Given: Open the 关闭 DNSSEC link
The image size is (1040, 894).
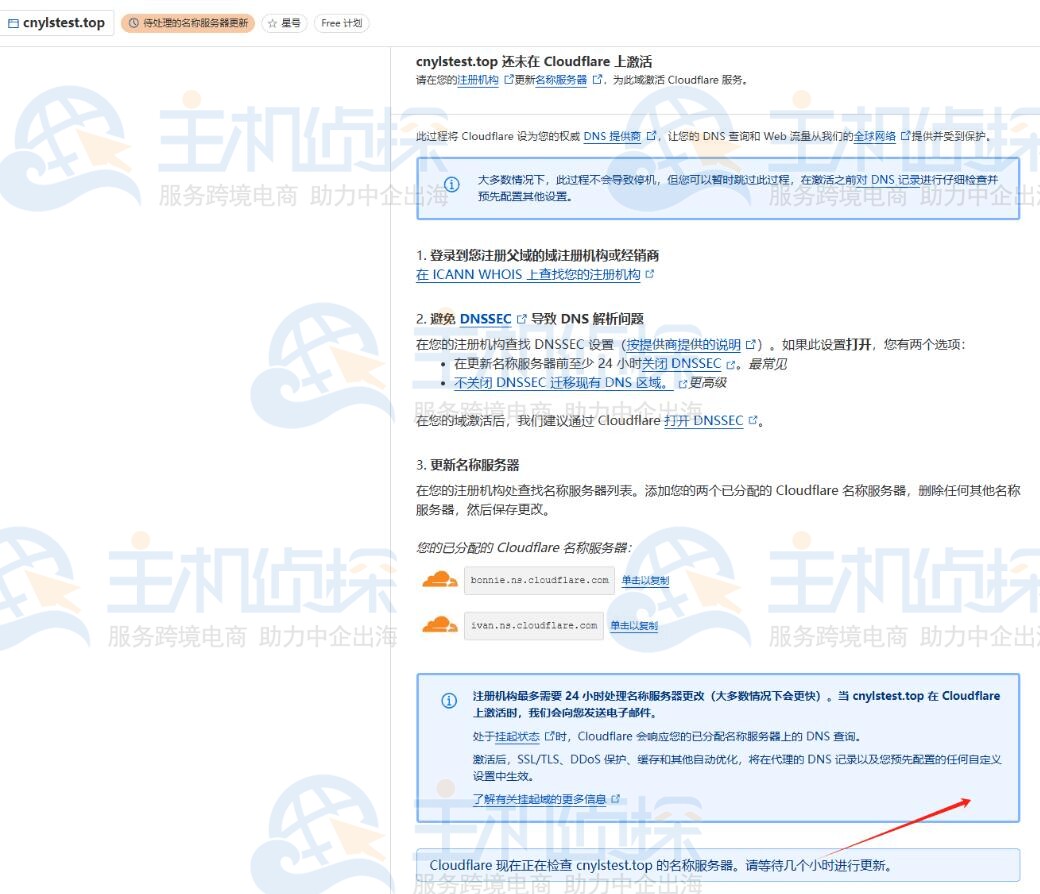Looking at the screenshot, I should pyautogui.click(x=681, y=364).
